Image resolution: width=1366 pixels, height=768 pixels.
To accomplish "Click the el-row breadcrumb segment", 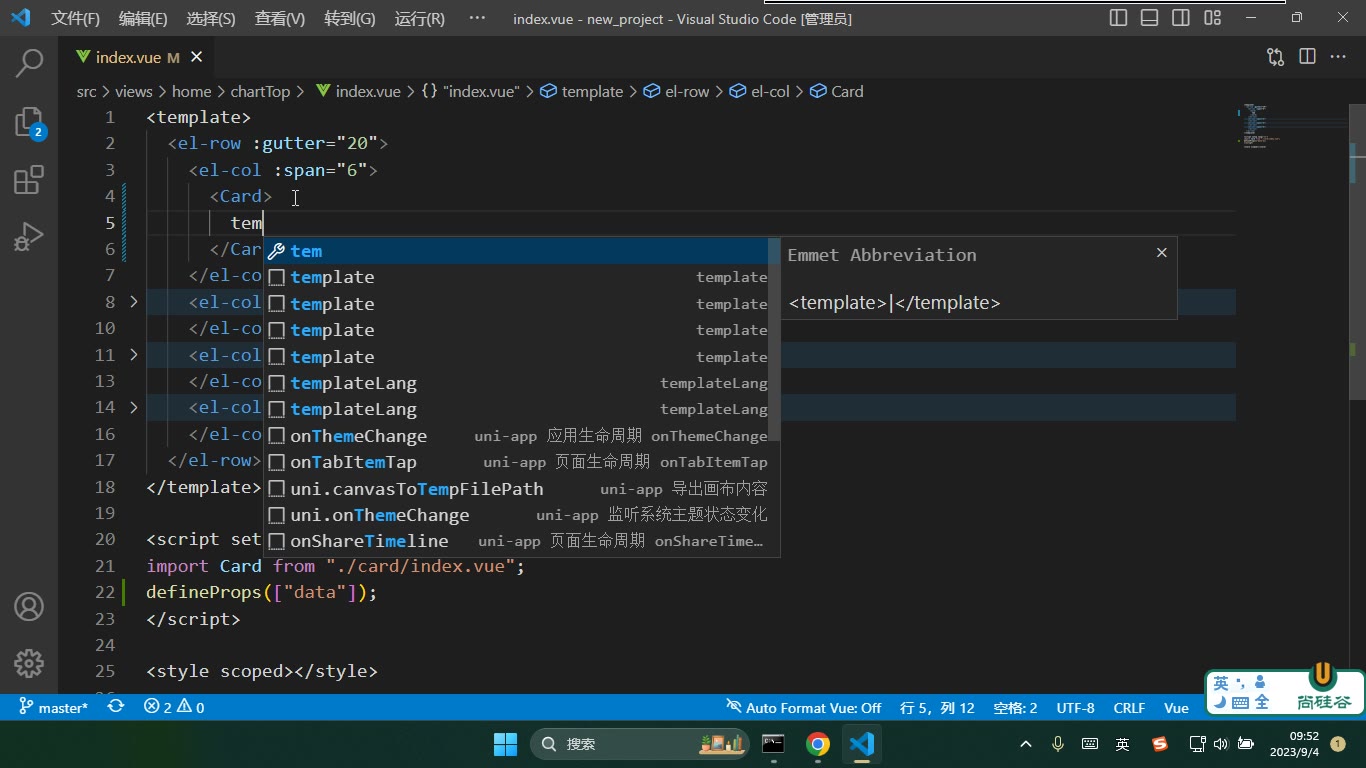I will pos(687,91).
